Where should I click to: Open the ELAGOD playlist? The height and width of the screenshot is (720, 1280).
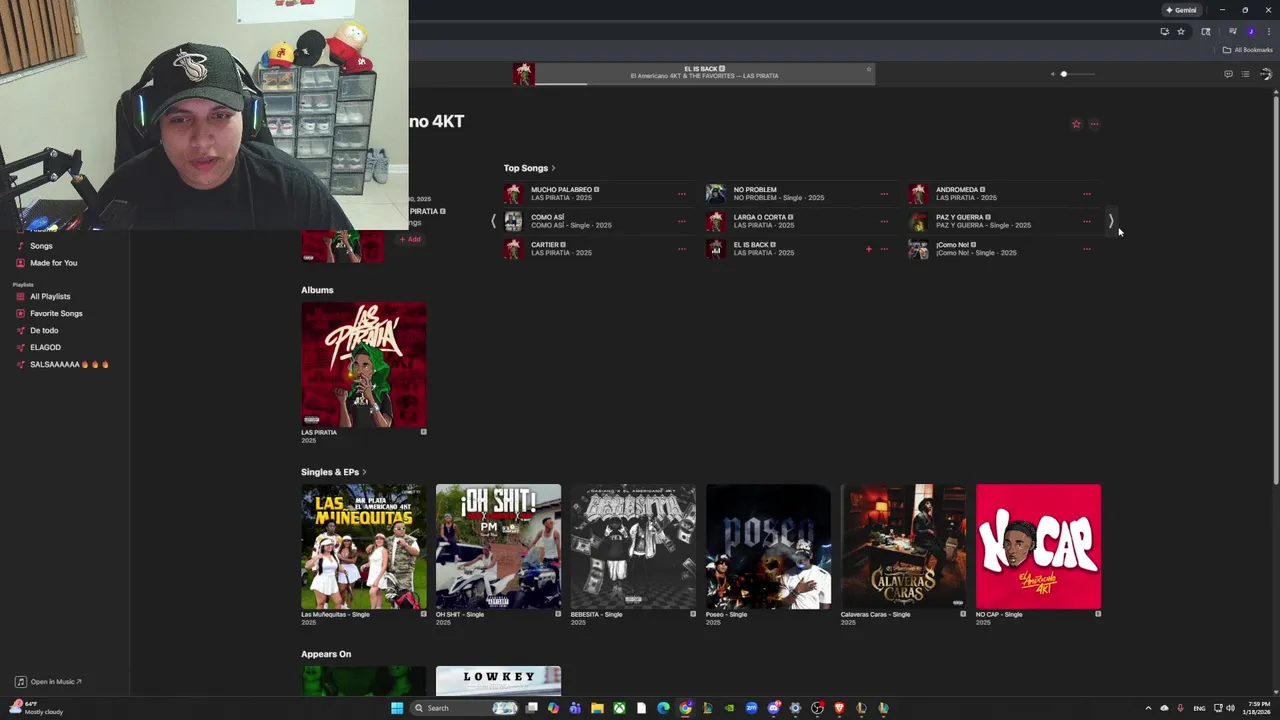pos(45,347)
